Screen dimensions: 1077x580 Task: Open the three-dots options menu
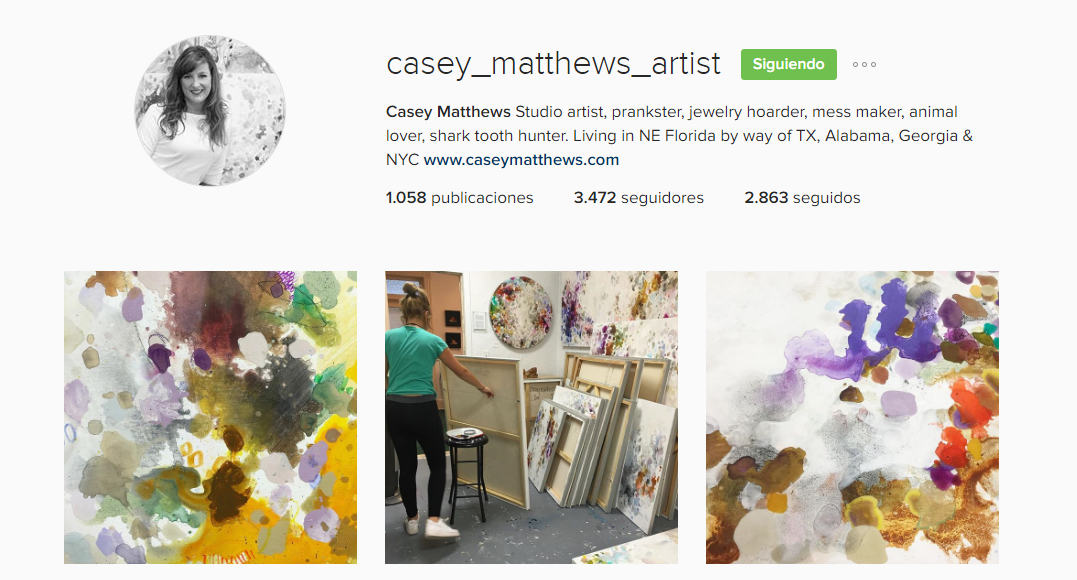pos(864,65)
